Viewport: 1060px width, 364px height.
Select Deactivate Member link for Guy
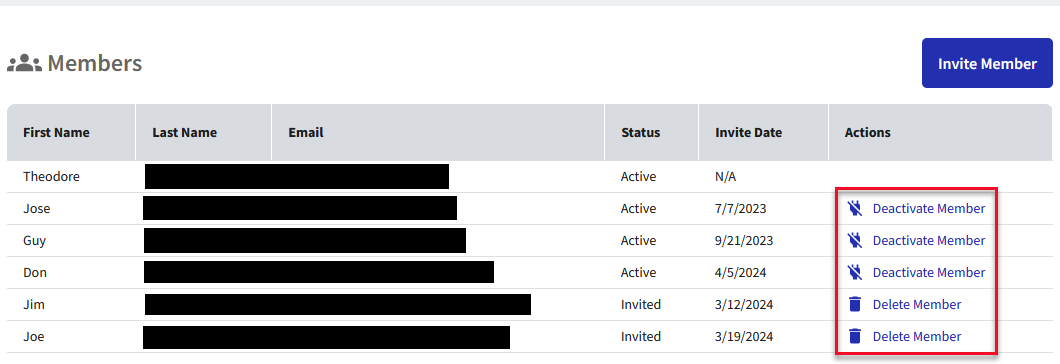pyautogui.click(x=929, y=240)
